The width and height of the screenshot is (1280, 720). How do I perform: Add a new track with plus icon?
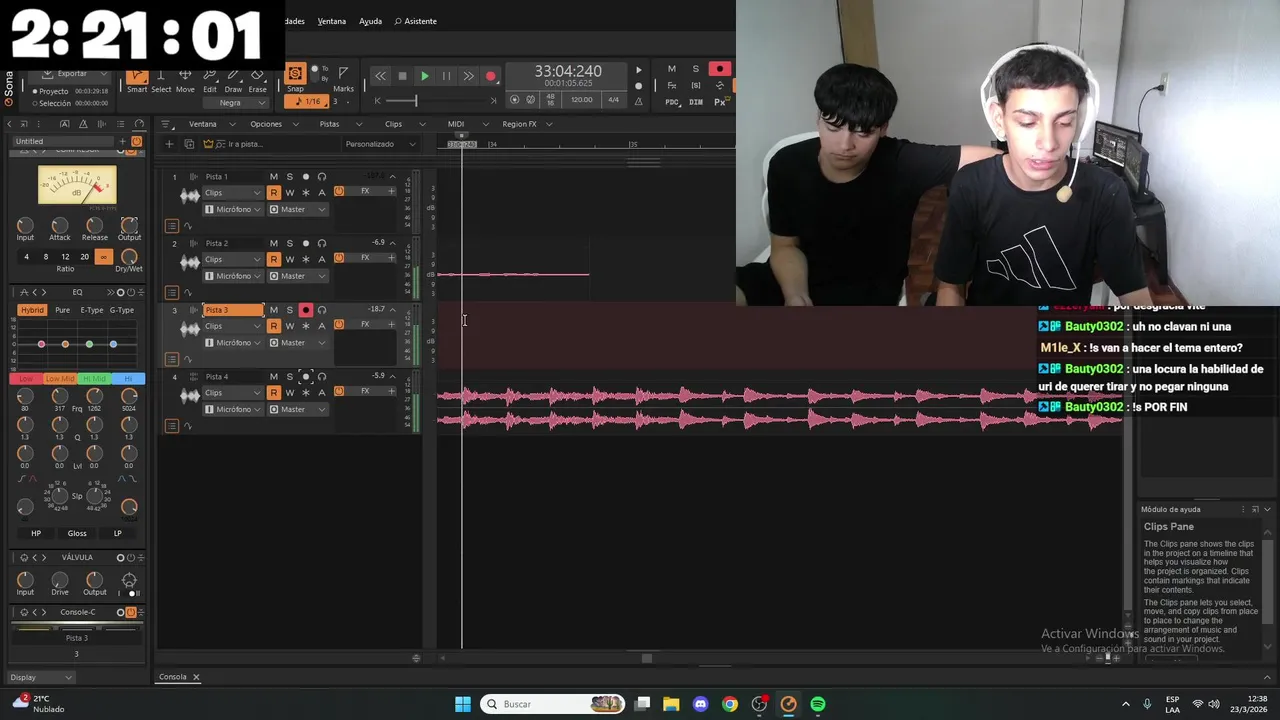point(169,144)
